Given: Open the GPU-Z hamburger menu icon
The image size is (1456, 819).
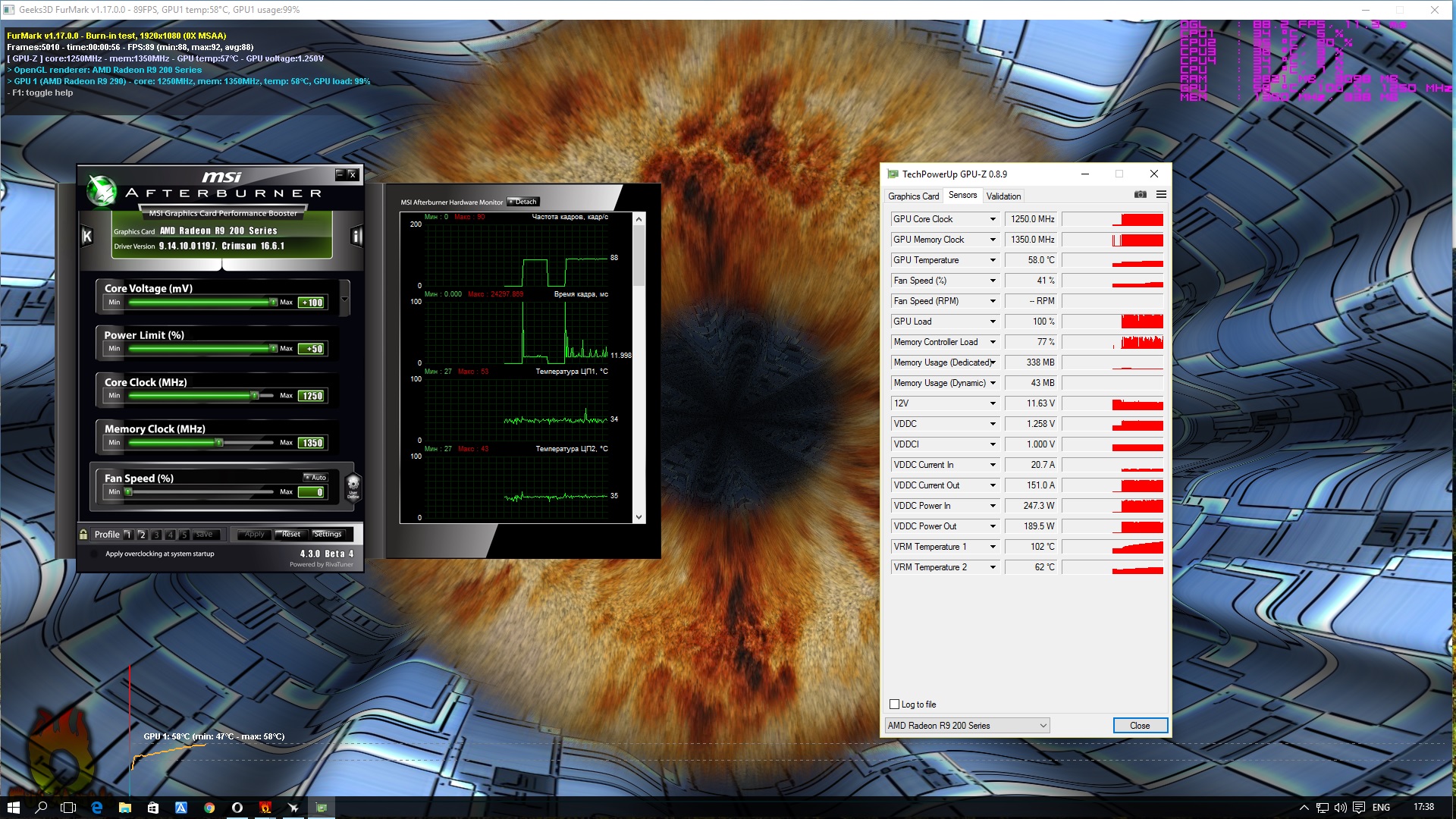Looking at the screenshot, I should pos(1161,195).
